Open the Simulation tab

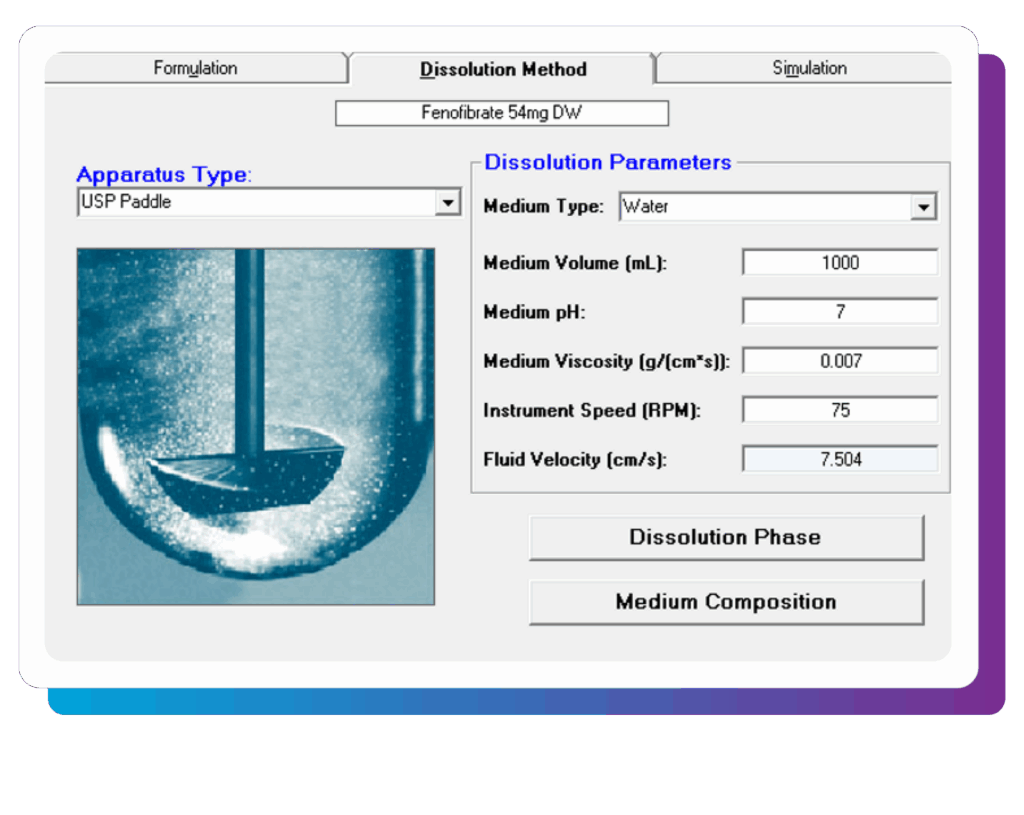(x=808, y=69)
